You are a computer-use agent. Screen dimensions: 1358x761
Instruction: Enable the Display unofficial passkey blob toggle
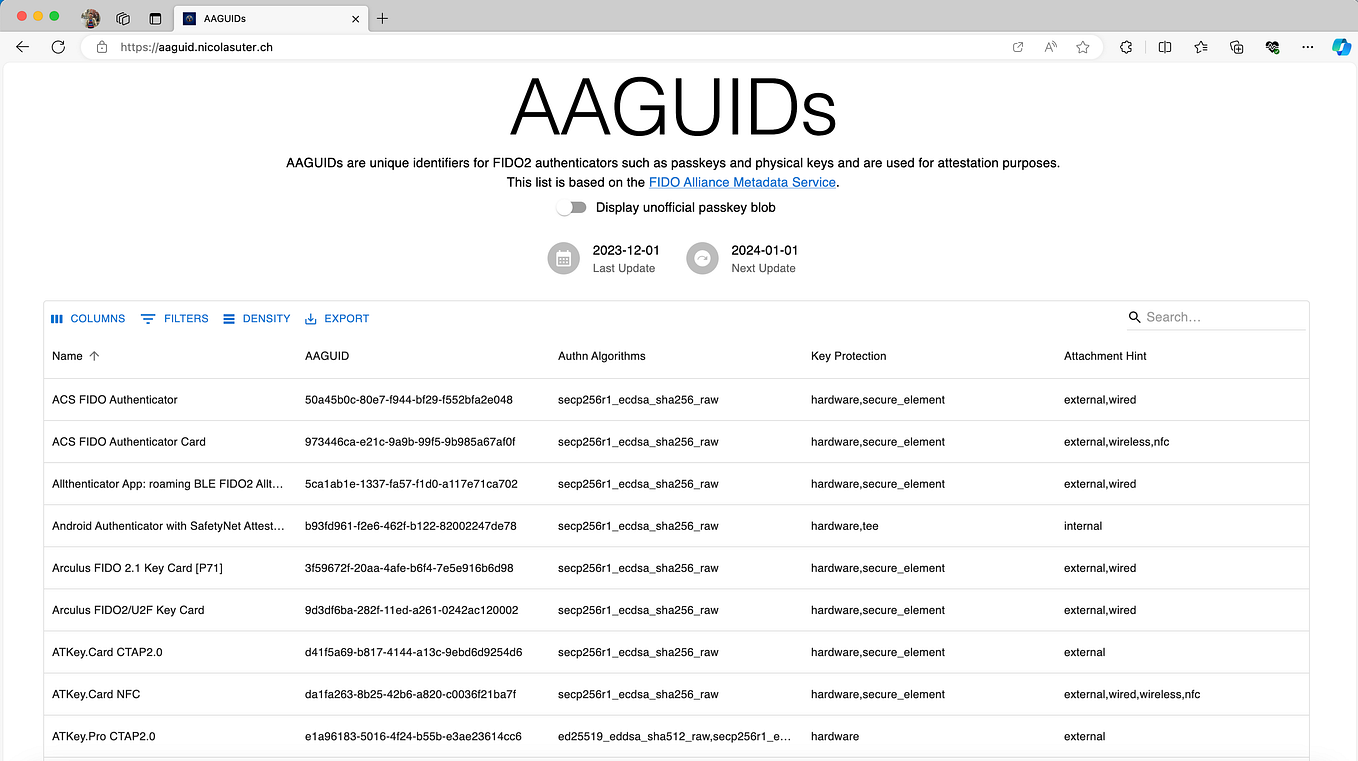pyautogui.click(x=571, y=207)
